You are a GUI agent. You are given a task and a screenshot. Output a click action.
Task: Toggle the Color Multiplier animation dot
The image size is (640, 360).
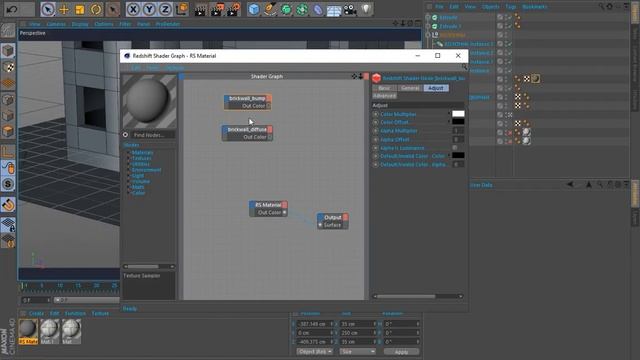click(376, 114)
